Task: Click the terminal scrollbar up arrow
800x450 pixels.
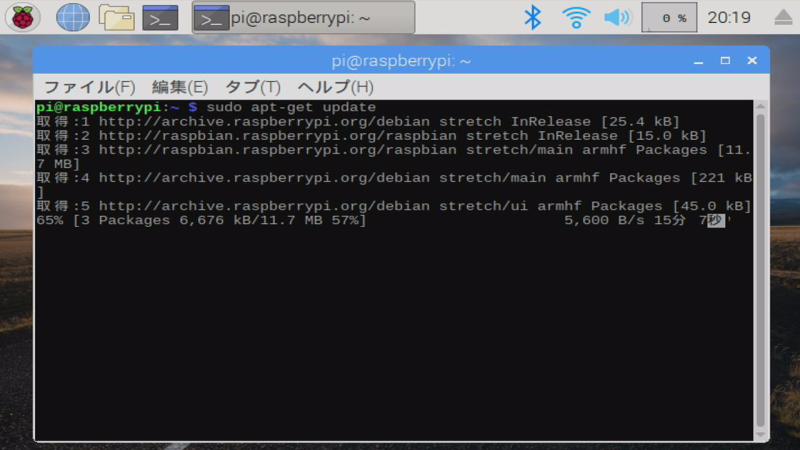Action: 760,106
